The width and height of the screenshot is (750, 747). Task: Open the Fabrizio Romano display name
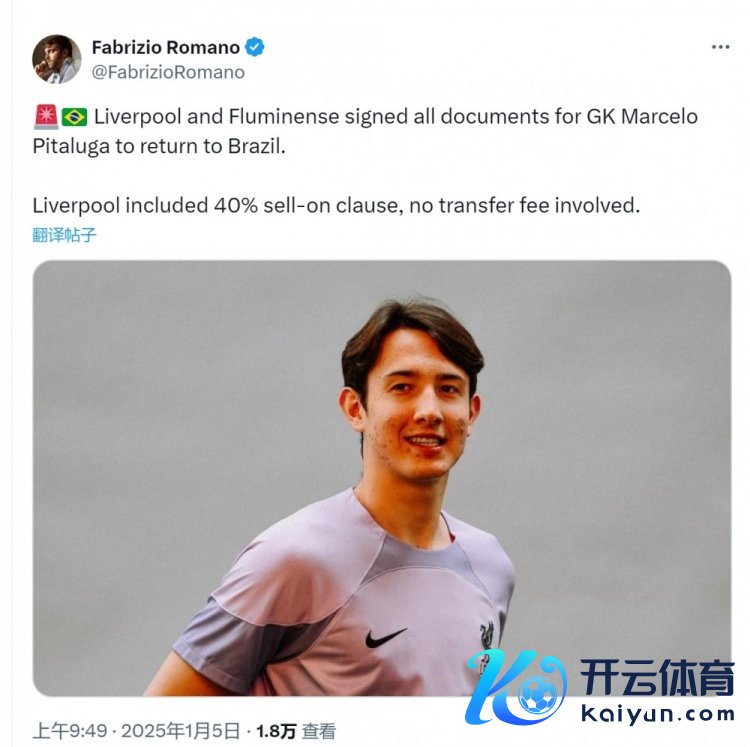click(x=165, y=47)
